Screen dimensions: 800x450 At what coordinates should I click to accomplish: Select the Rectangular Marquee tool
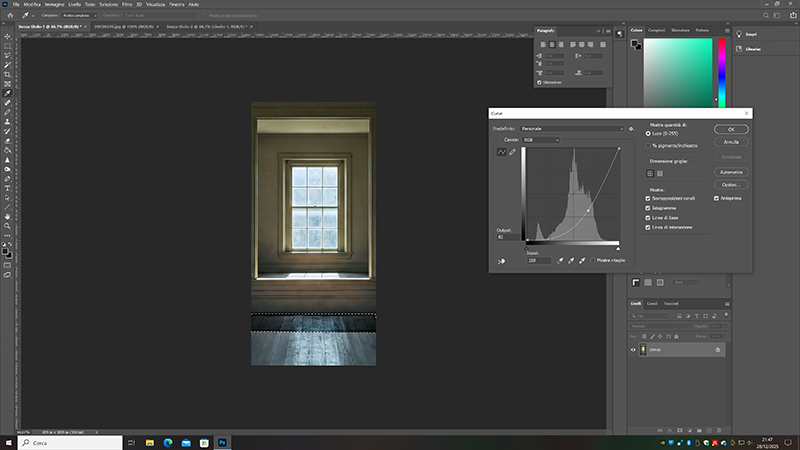(x=7, y=46)
